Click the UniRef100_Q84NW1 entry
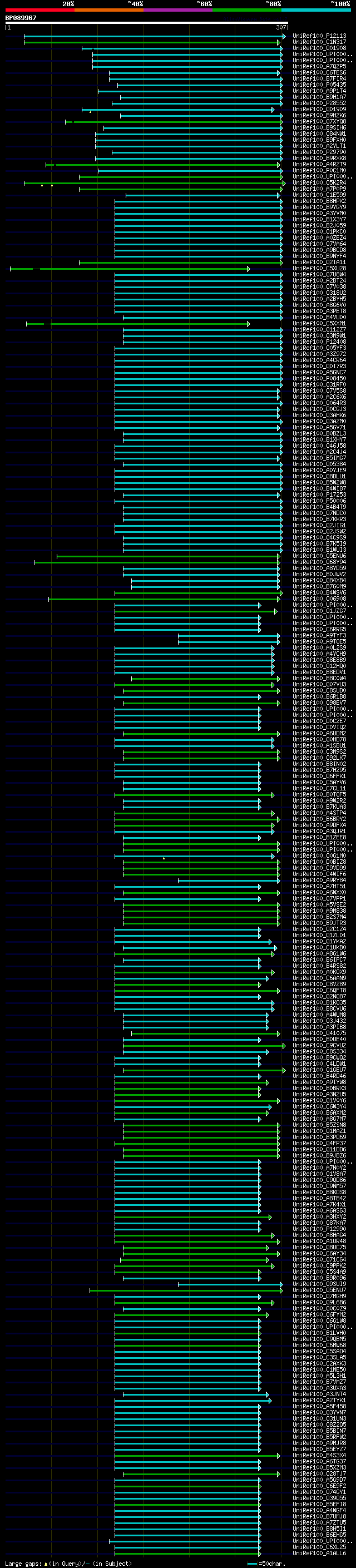 (319, 134)
